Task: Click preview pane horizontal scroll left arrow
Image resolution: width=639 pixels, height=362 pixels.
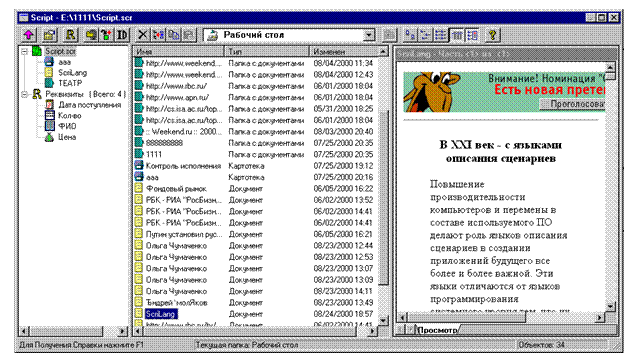Action: (403, 317)
